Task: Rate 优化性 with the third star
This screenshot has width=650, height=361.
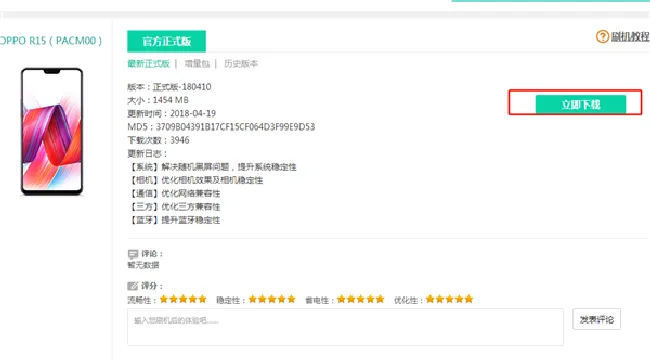Action: click(449, 299)
